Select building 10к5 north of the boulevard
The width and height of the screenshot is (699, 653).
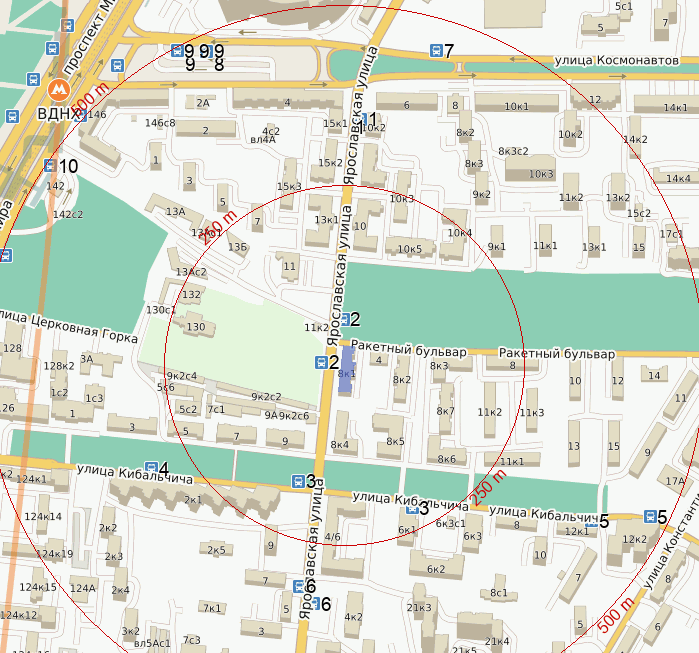click(x=409, y=247)
